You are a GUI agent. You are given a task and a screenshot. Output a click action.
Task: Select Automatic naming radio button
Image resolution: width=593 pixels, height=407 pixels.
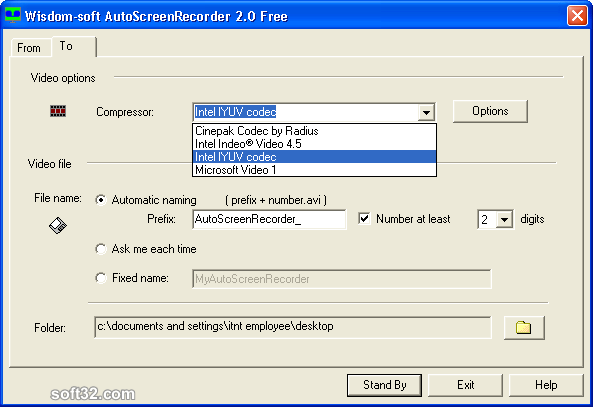pyautogui.click(x=101, y=200)
